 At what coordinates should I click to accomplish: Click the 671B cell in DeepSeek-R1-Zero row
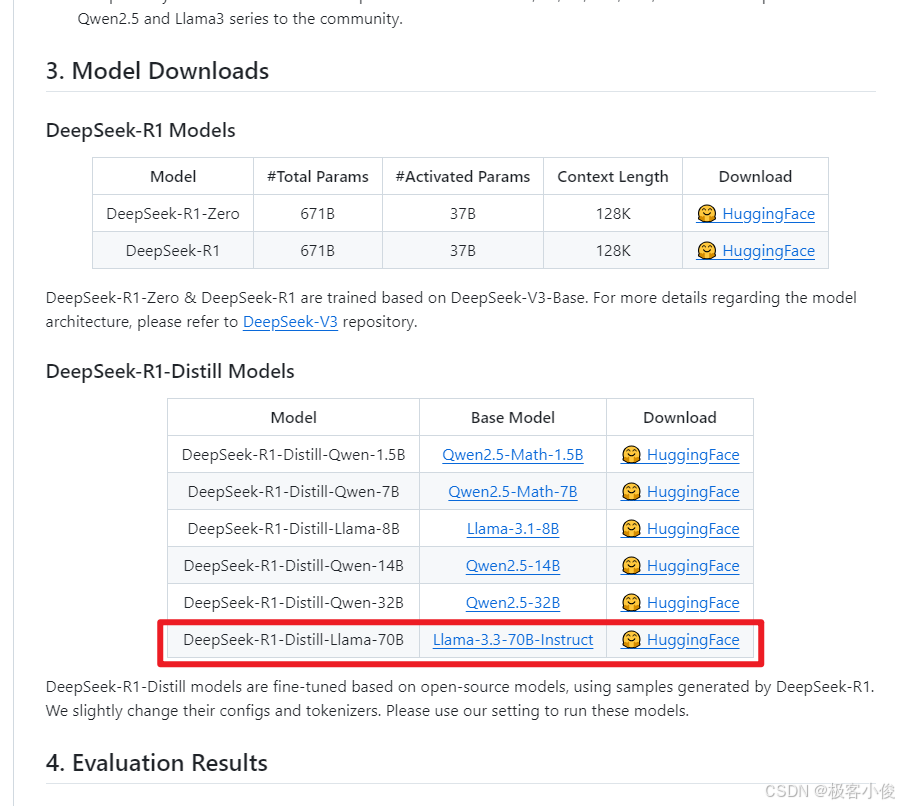coord(318,214)
